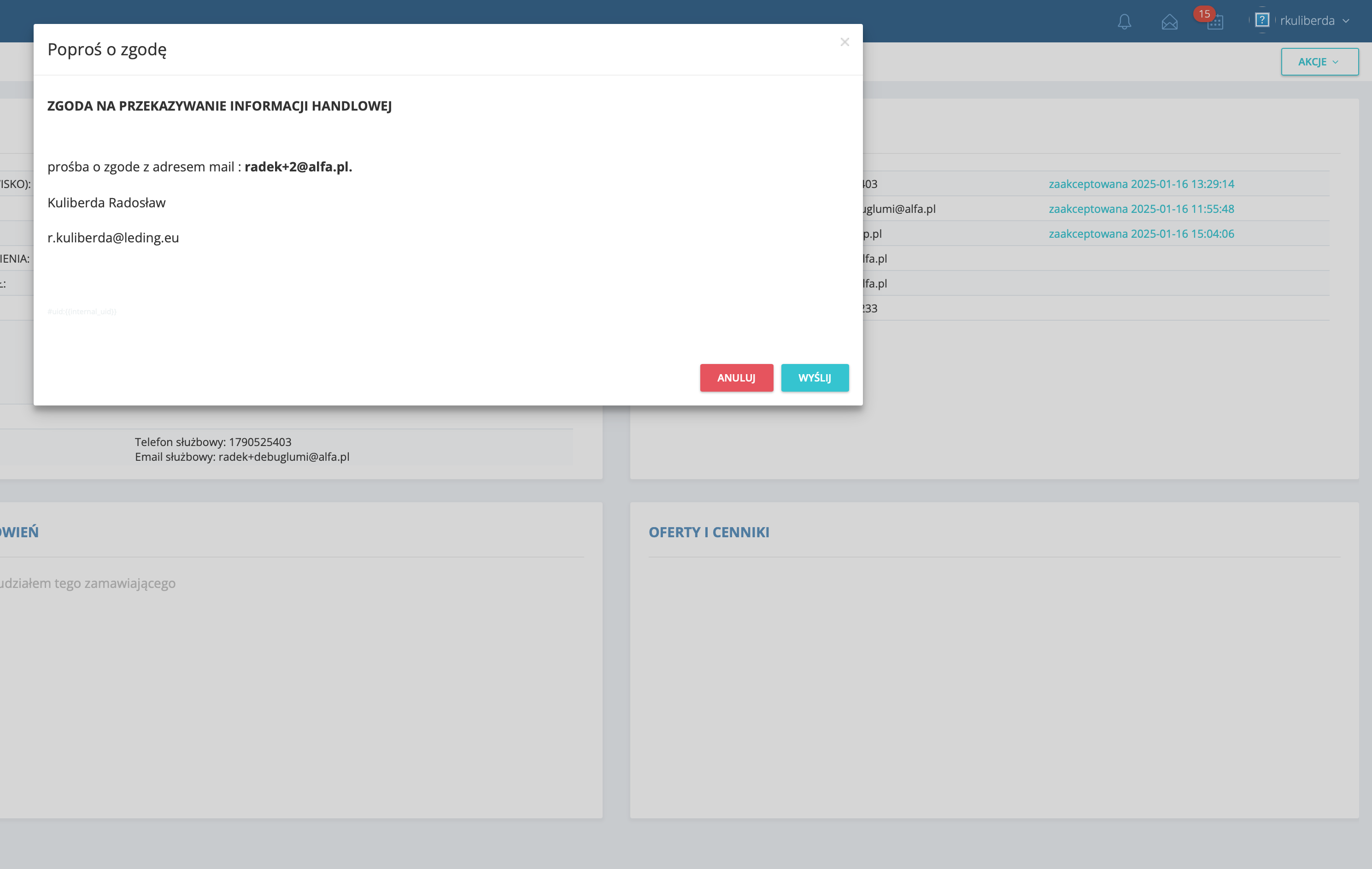1372x869 pixels.
Task: Click the r.kuliberda@leding.eu text
Action: pyautogui.click(x=113, y=238)
